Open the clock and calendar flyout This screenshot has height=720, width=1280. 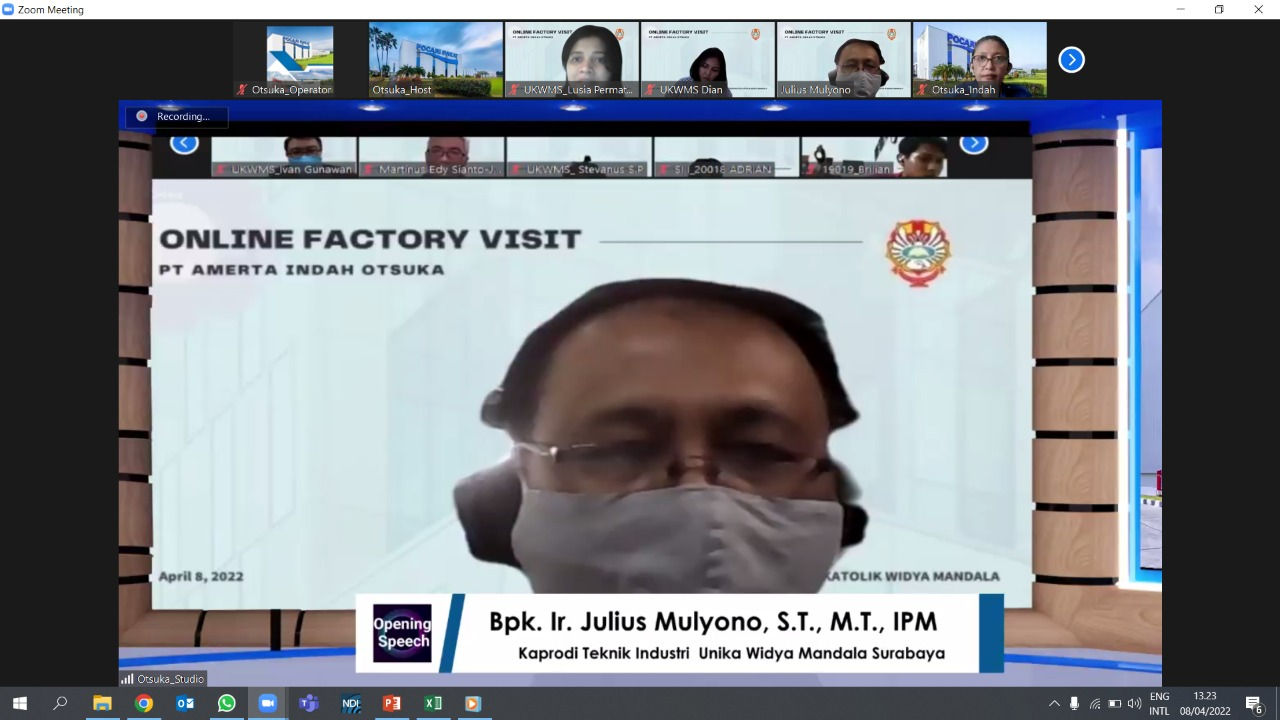[1205, 703]
